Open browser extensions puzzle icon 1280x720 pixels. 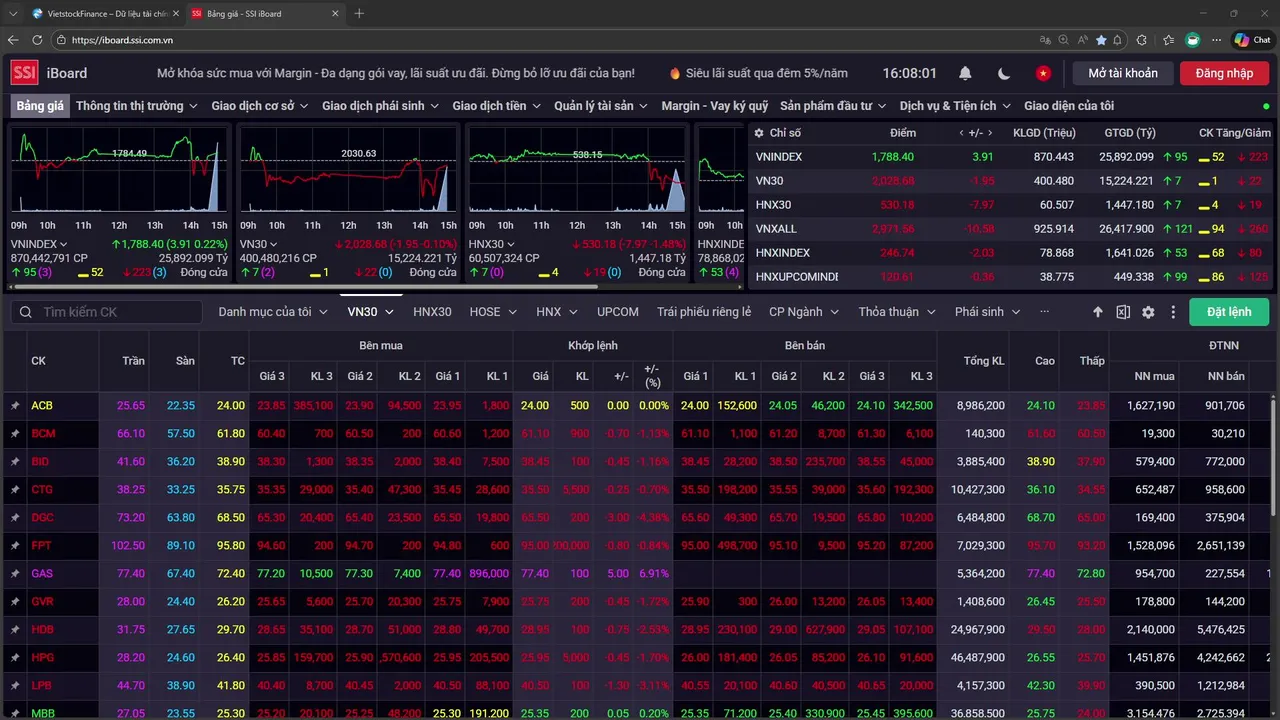point(1142,40)
